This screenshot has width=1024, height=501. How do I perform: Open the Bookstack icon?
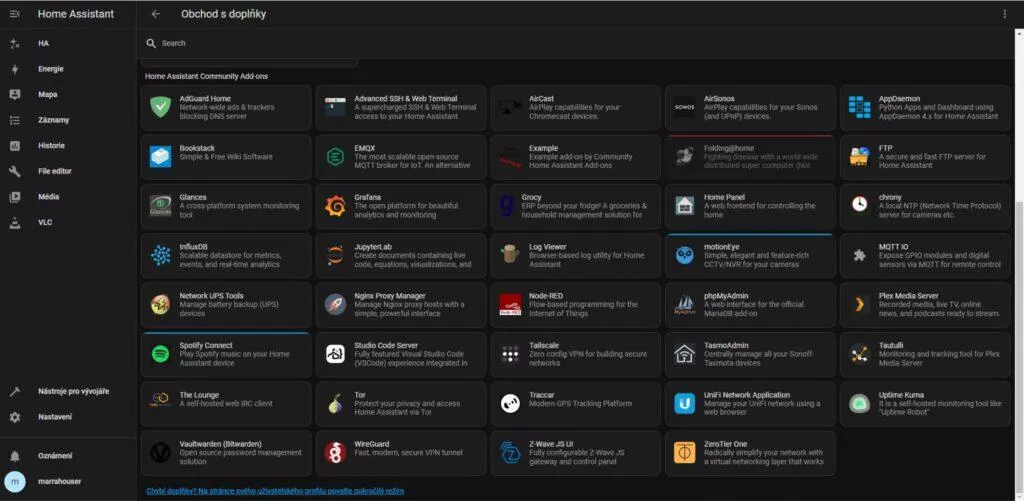[x=160, y=157]
